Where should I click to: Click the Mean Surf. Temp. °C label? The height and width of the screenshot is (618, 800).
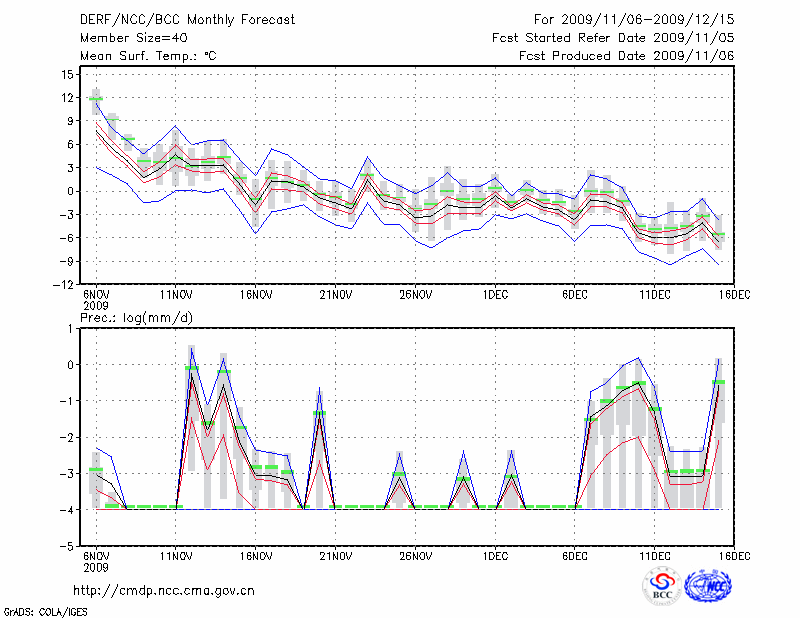(x=148, y=56)
